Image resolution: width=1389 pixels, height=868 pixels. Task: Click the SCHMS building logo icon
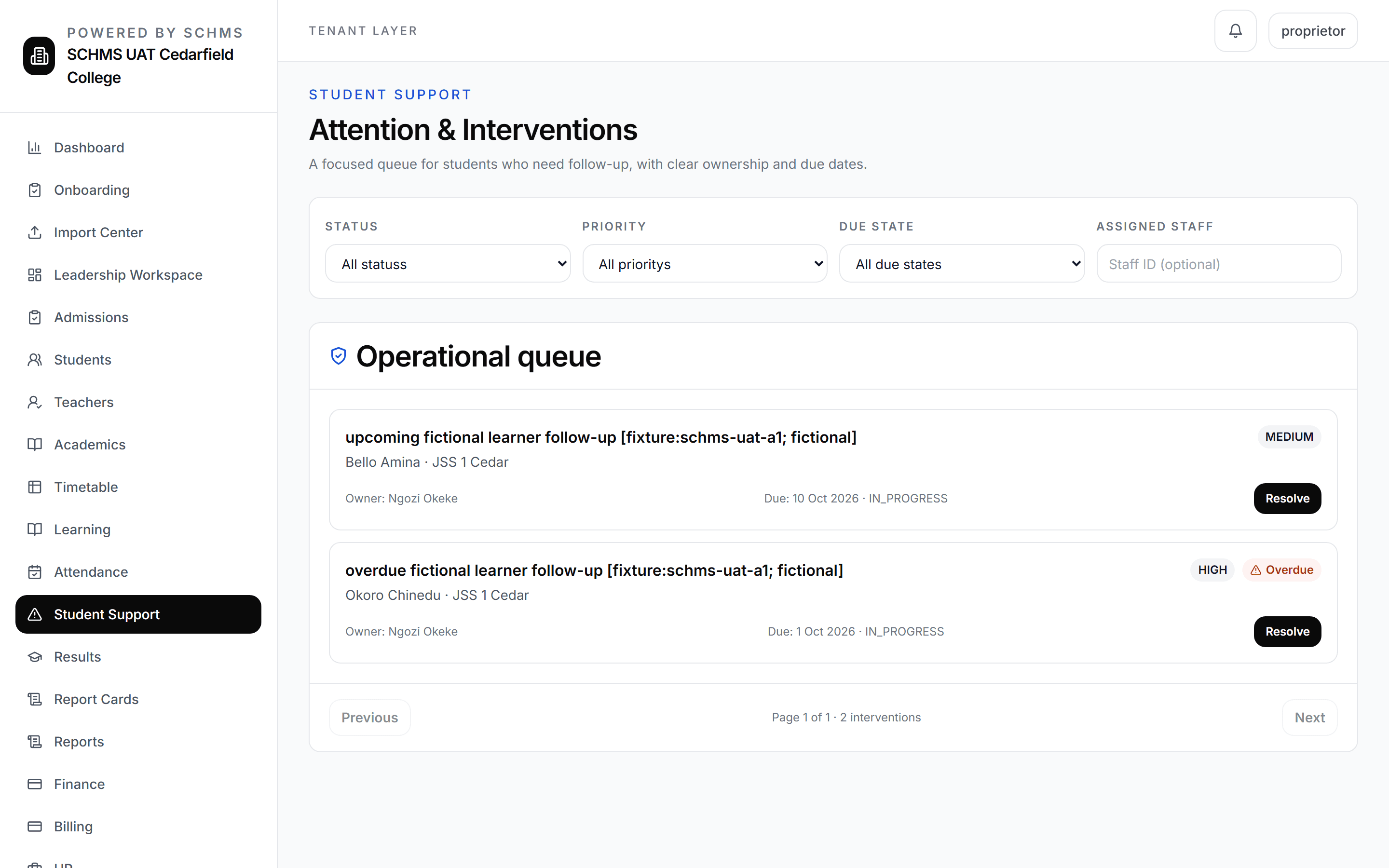(39, 55)
